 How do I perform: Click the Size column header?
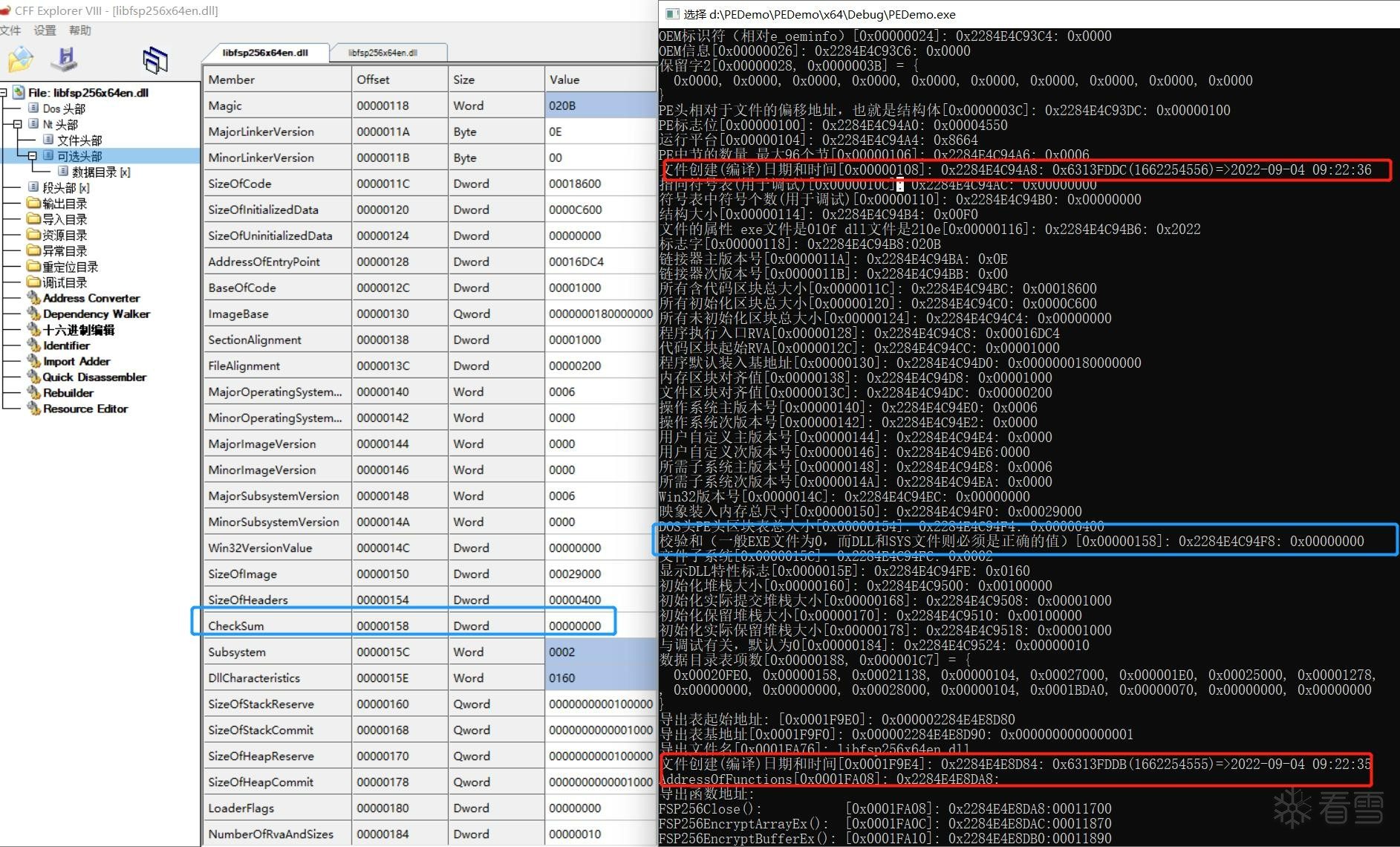click(x=497, y=79)
